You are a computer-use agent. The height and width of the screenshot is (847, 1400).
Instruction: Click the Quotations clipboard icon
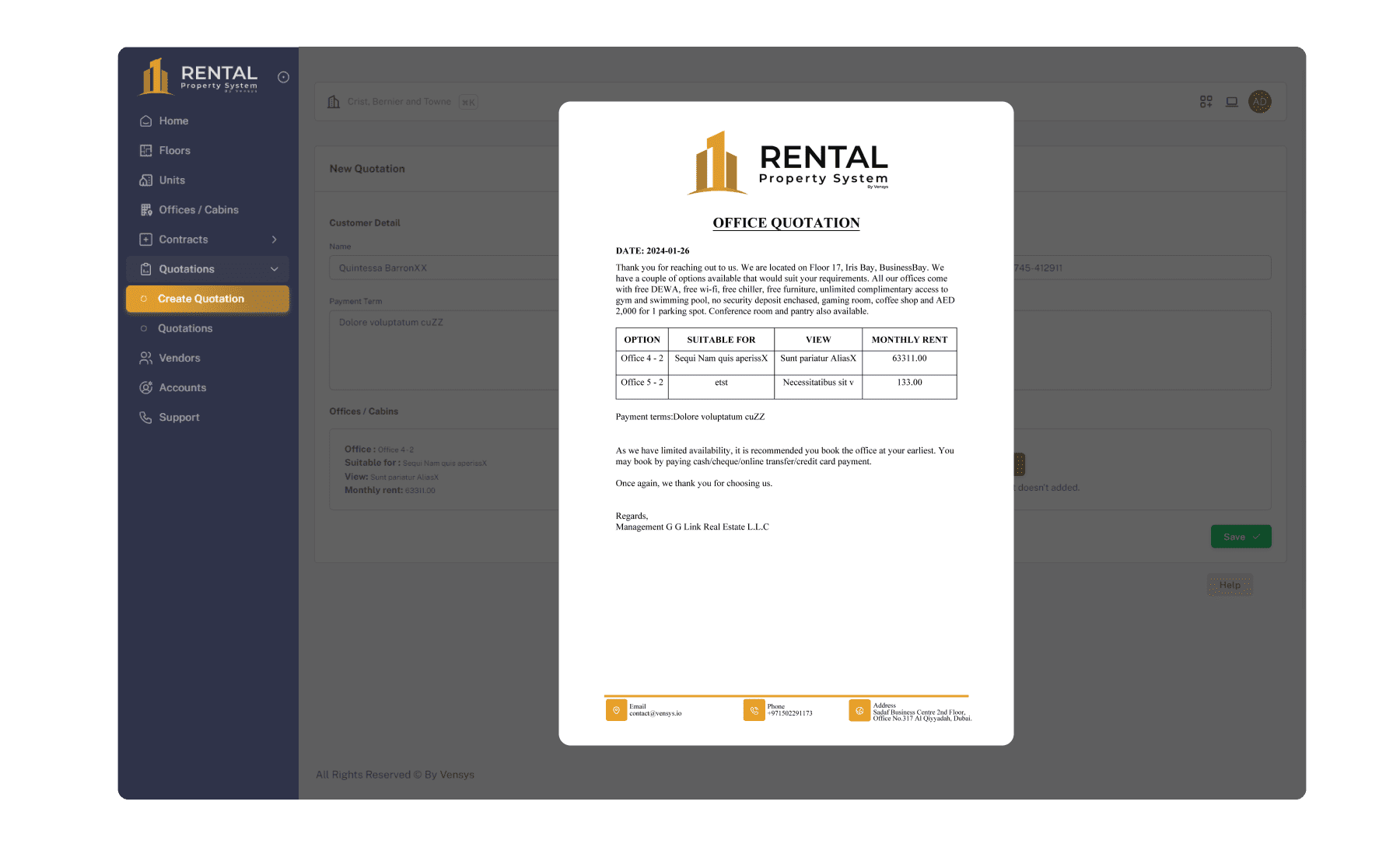pos(145,268)
